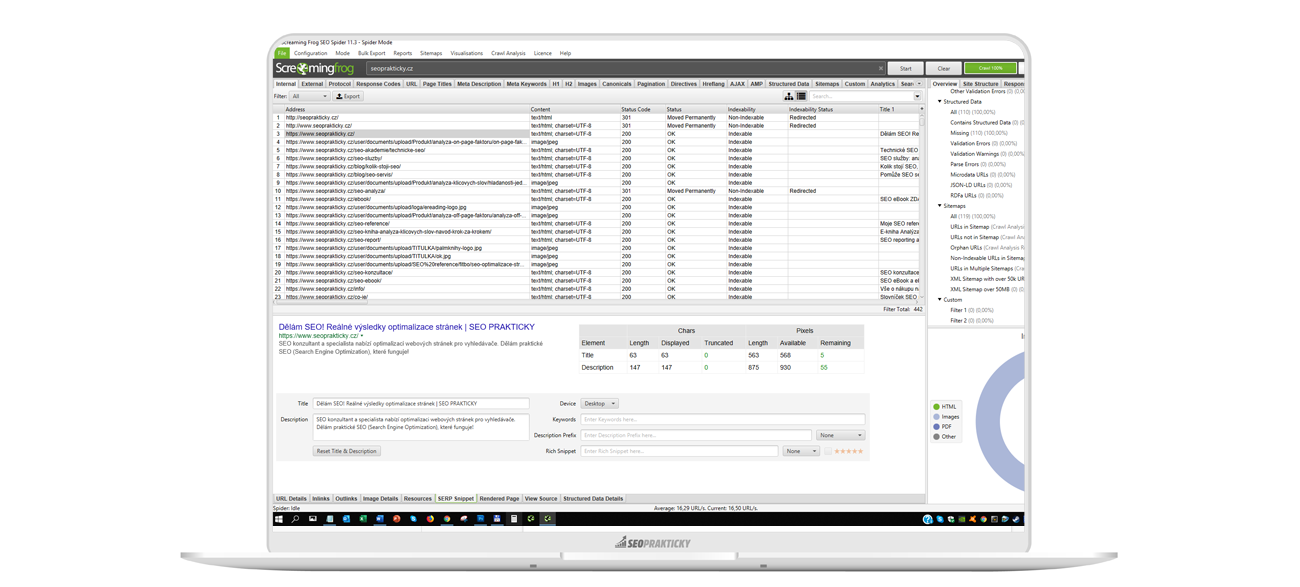
Task: Open Outlook from the taskbar
Action: pyautogui.click(x=346, y=519)
